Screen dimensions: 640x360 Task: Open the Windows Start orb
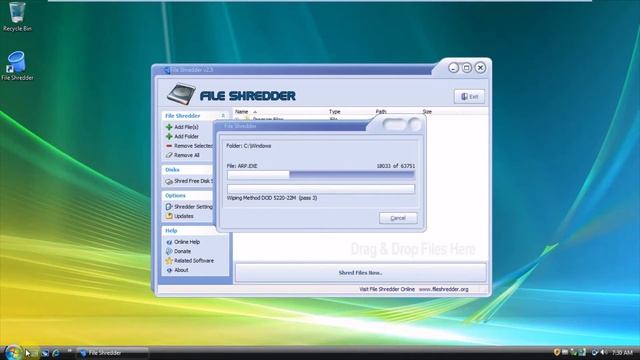pyautogui.click(x=12, y=353)
